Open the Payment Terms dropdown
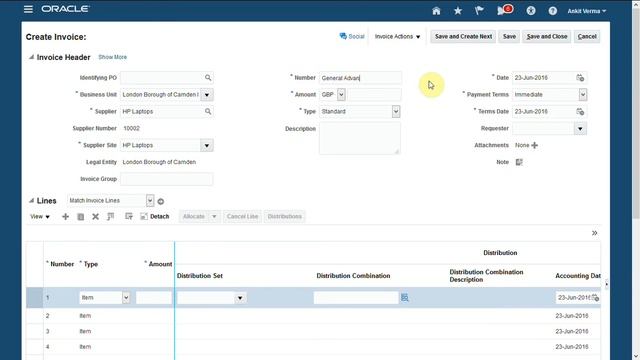The width and height of the screenshot is (640, 360). (x=583, y=95)
